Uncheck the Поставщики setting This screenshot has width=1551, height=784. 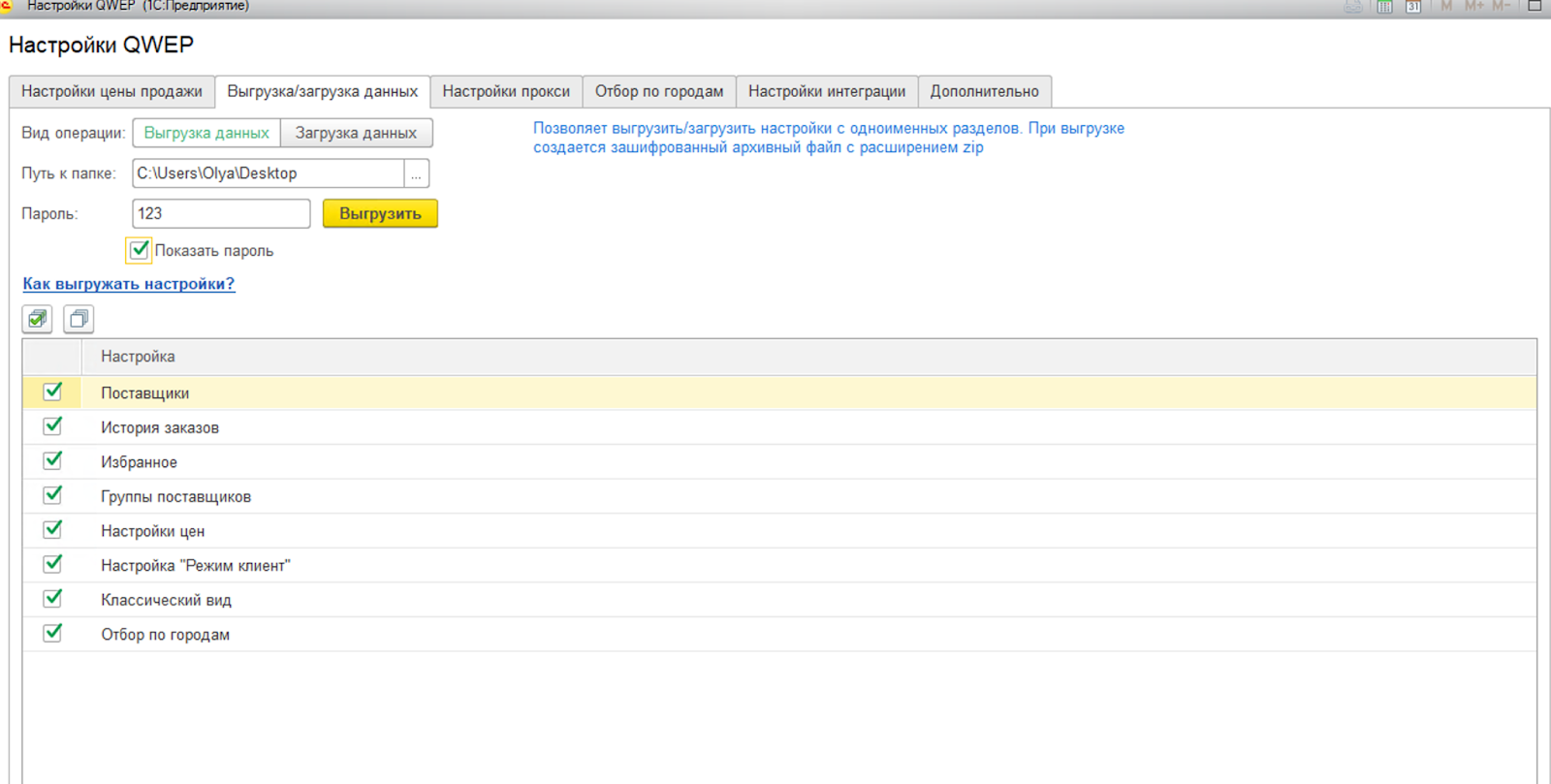click(x=52, y=392)
